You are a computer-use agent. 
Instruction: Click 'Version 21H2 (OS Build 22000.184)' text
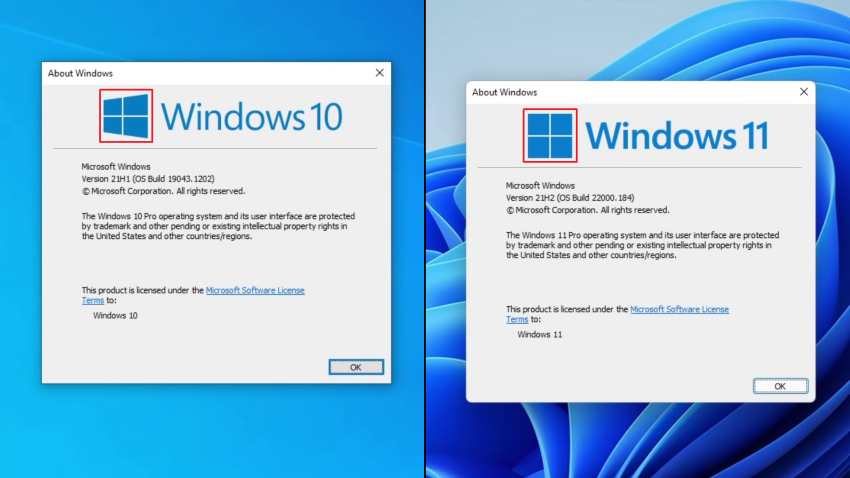tap(570, 198)
